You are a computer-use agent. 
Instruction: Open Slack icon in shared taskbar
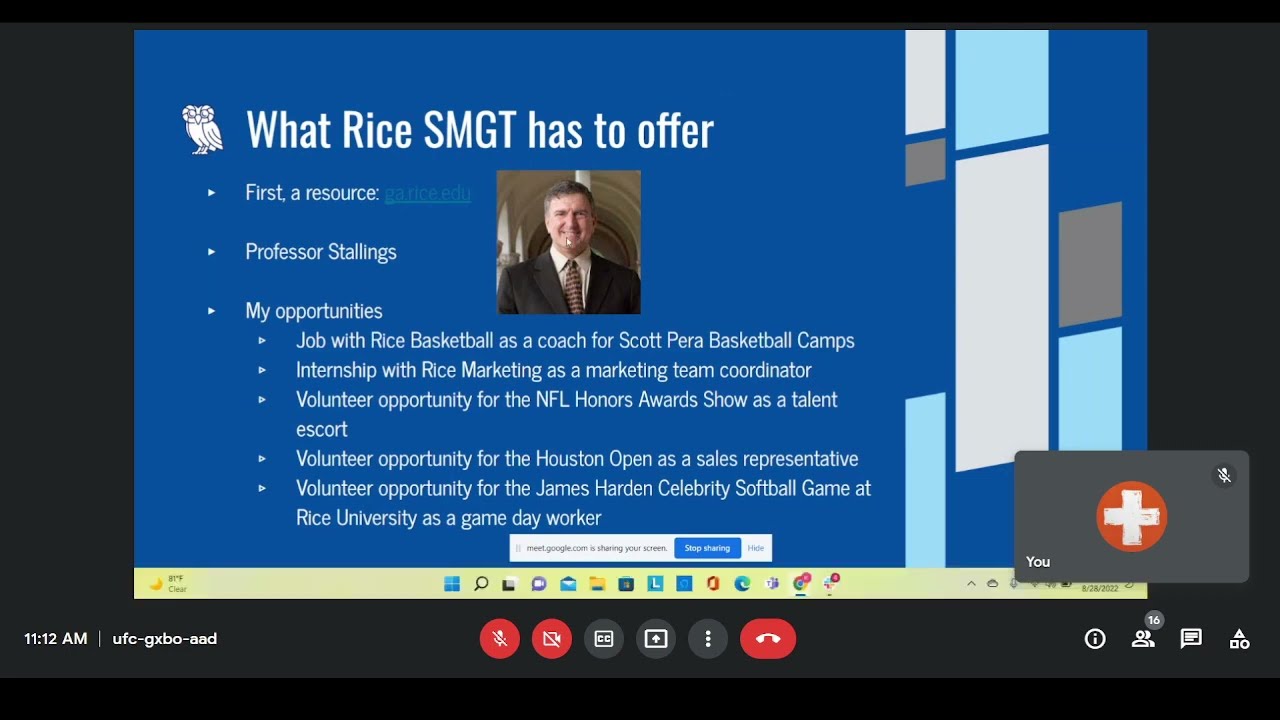(x=830, y=583)
